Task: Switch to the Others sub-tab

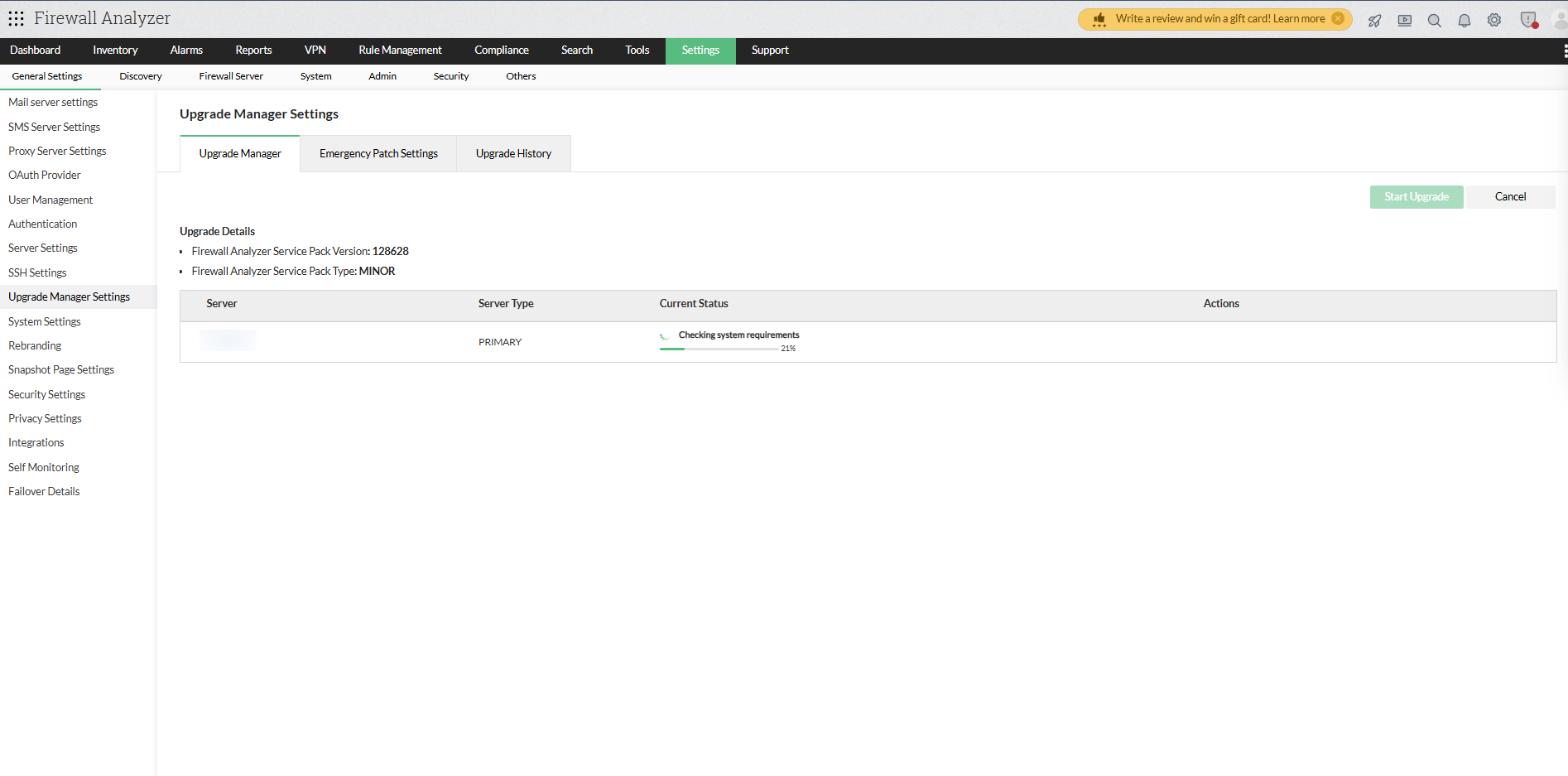Action: [x=521, y=76]
